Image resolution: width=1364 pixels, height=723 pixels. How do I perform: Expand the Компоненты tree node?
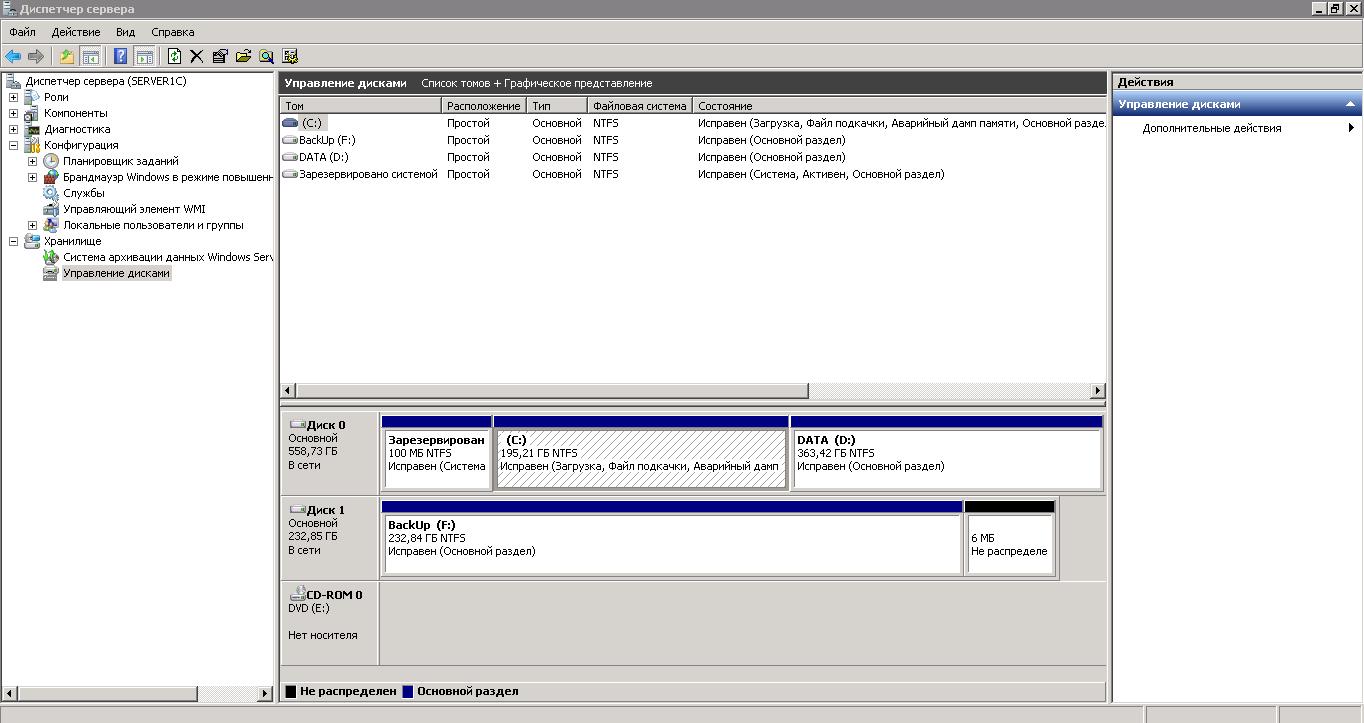tap(13, 113)
